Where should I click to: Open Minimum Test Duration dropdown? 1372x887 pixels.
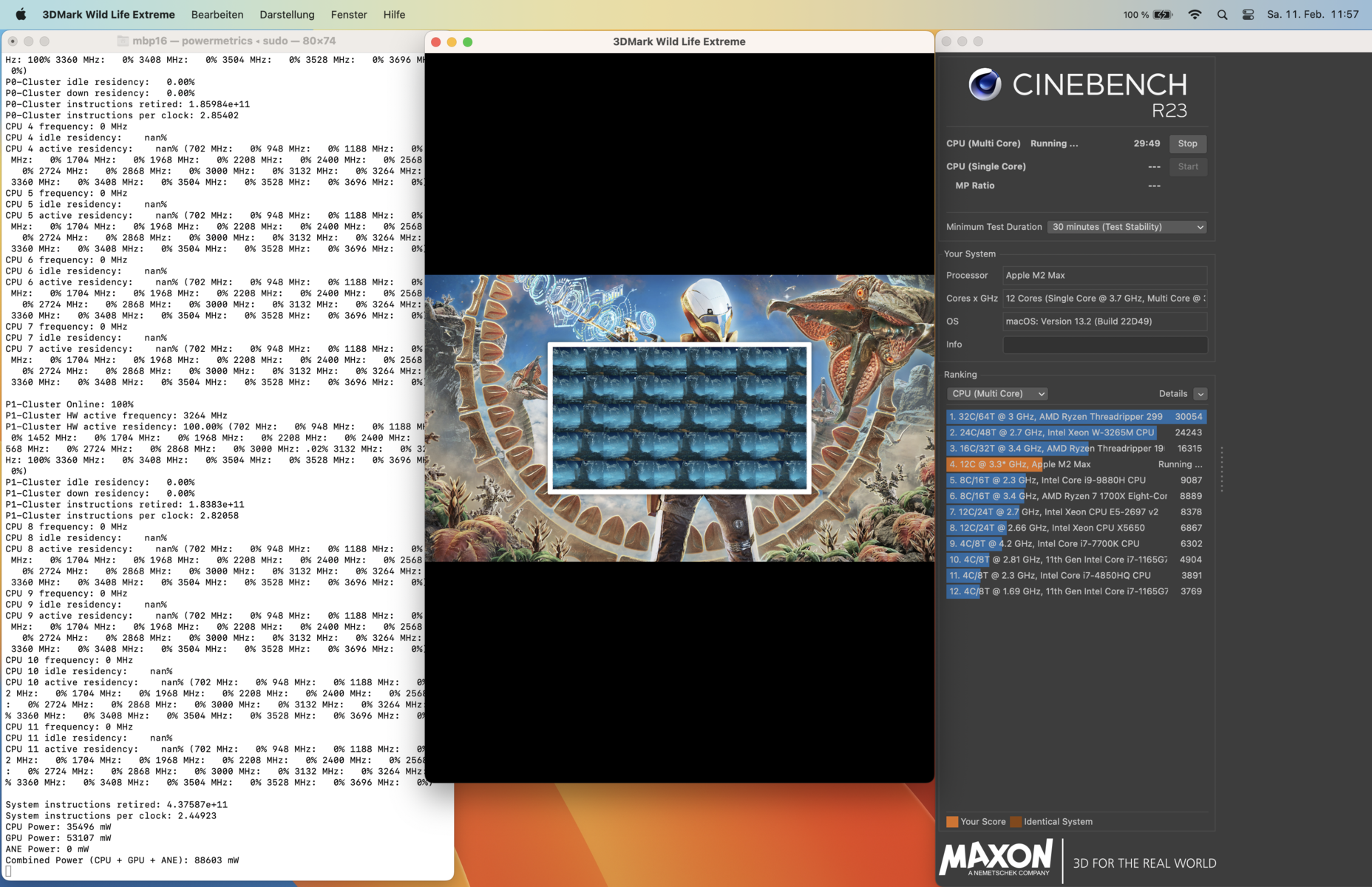pyautogui.click(x=1127, y=227)
